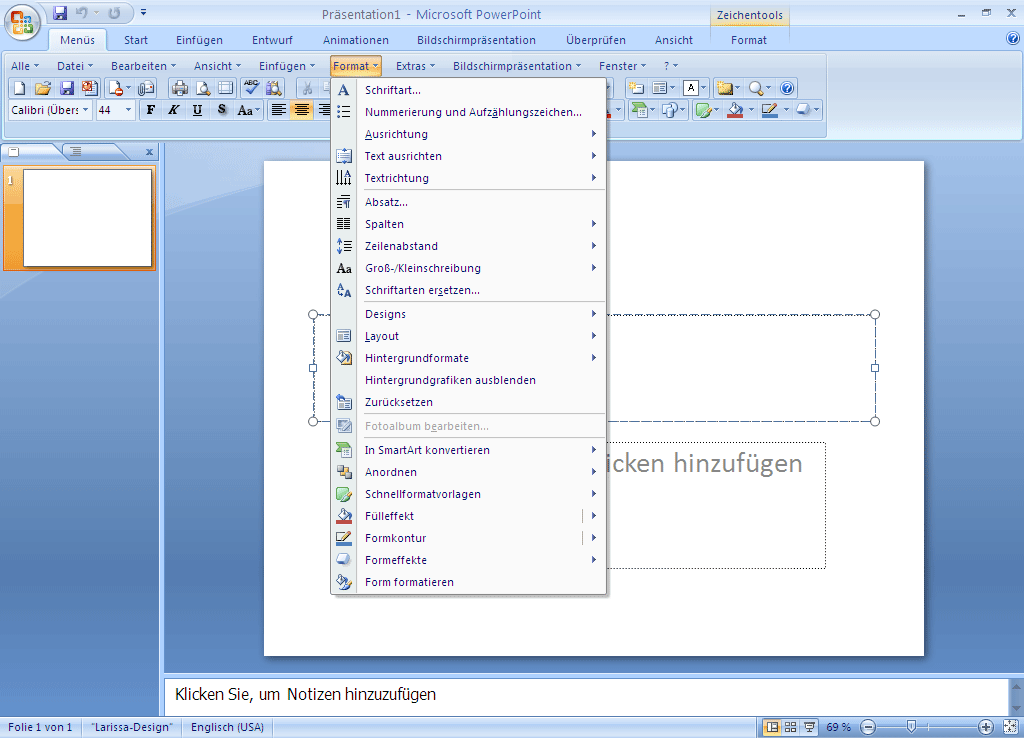Click zoom in plus button
The width and height of the screenshot is (1024, 738).
(x=985, y=727)
